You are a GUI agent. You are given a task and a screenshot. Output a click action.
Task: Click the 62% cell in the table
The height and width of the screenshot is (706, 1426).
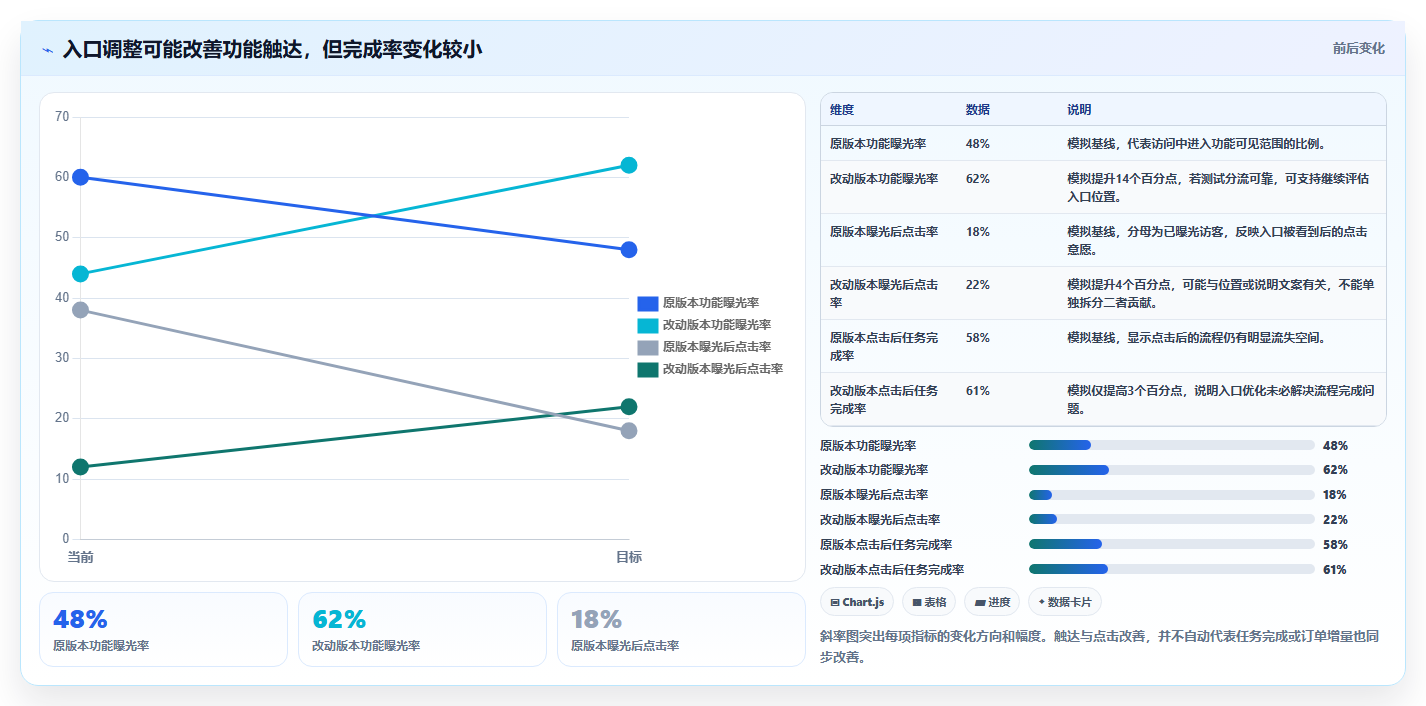pos(978,179)
